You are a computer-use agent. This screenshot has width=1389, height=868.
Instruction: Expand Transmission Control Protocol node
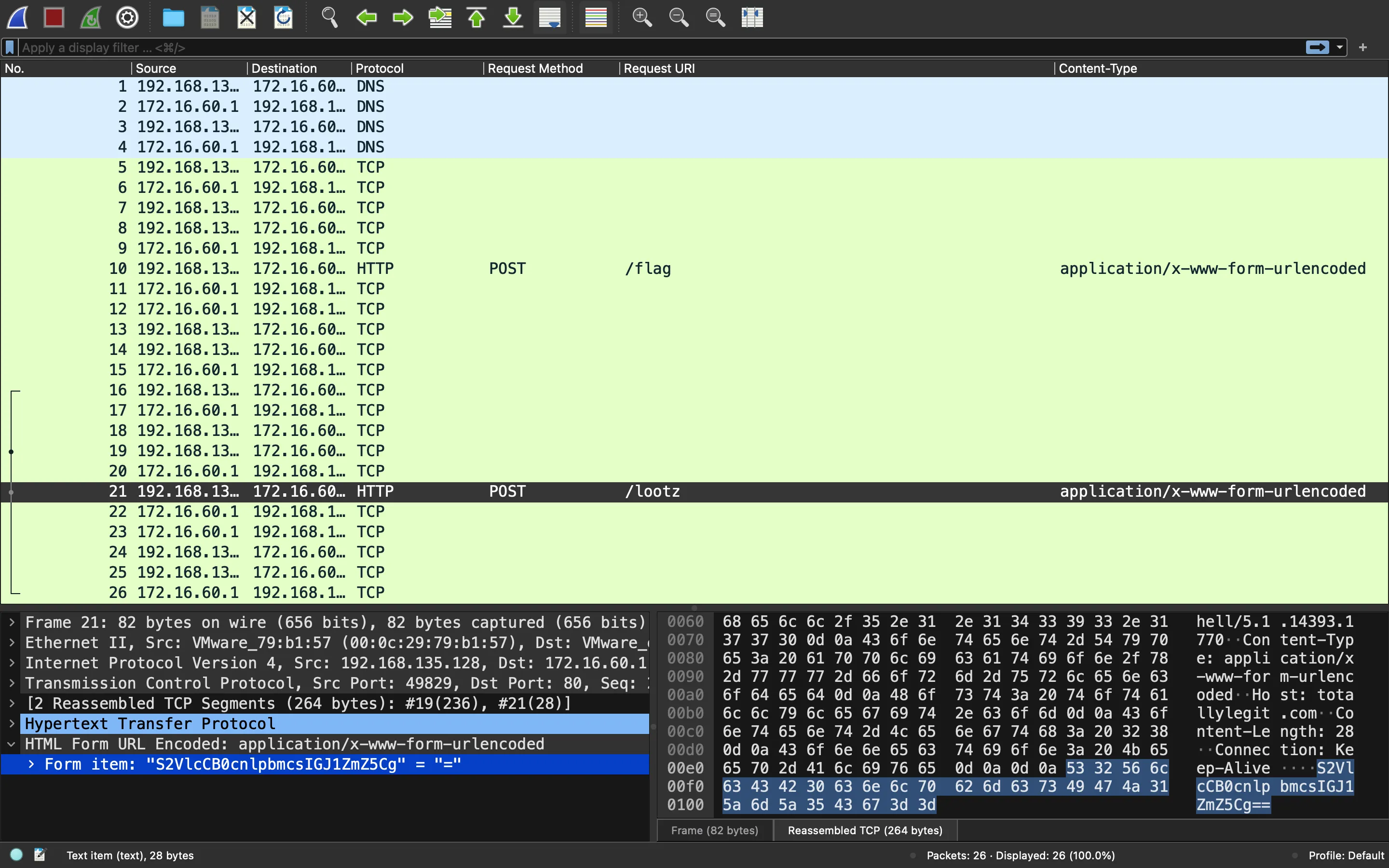[x=12, y=683]
